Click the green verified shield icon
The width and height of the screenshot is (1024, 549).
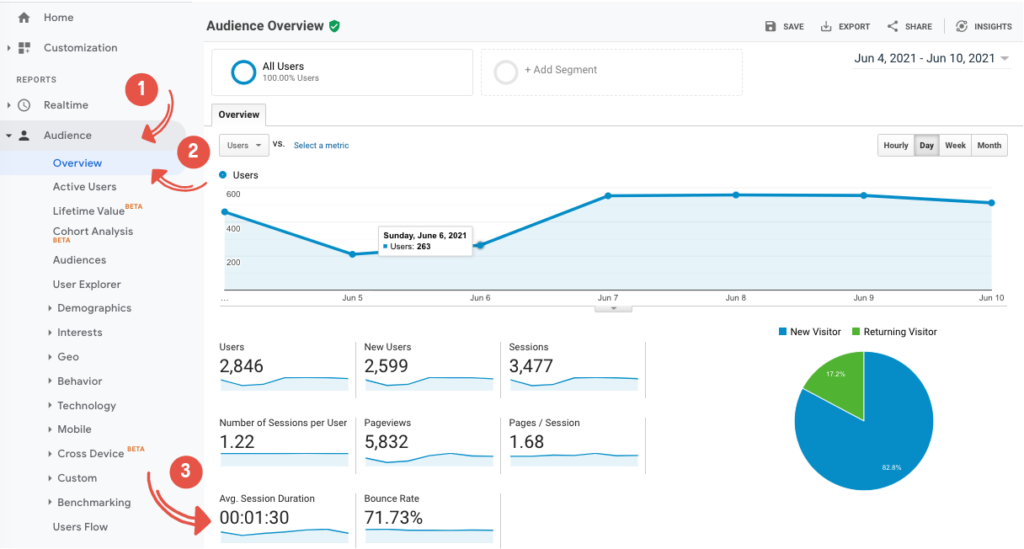[x=334, y=26]
